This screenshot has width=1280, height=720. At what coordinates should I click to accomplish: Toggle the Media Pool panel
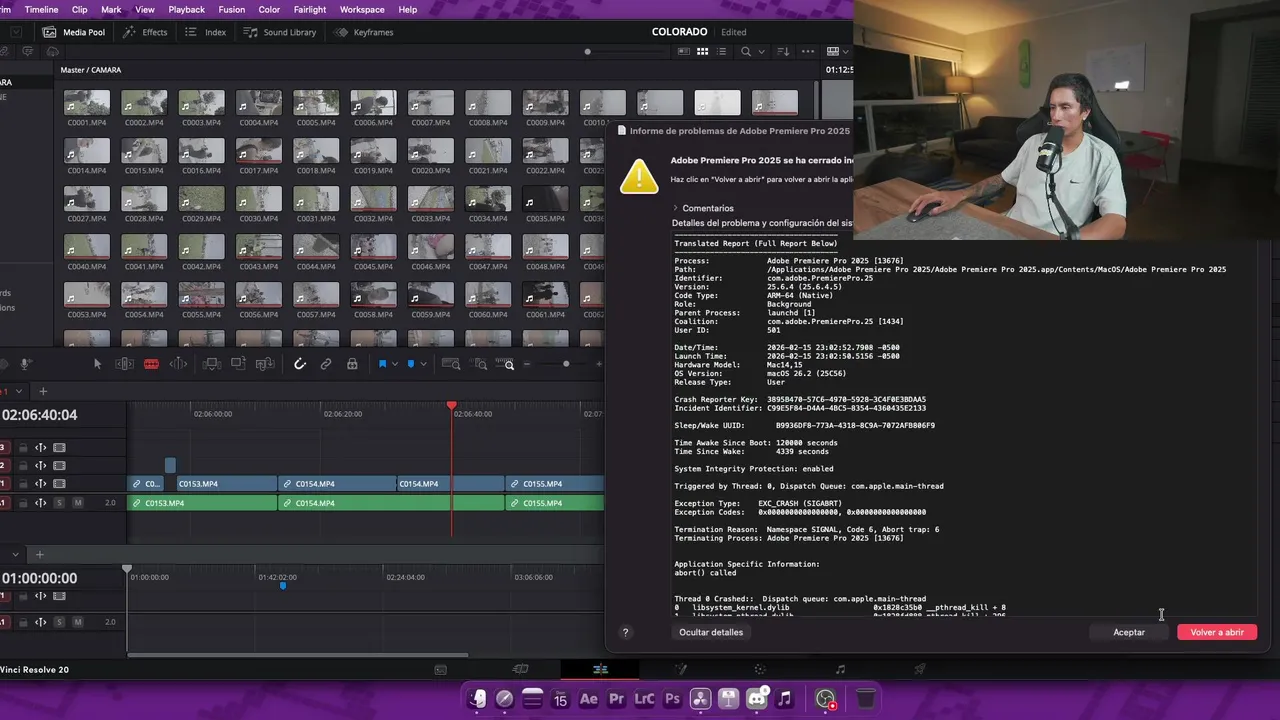pyautogui.click(x=74, y=32)
